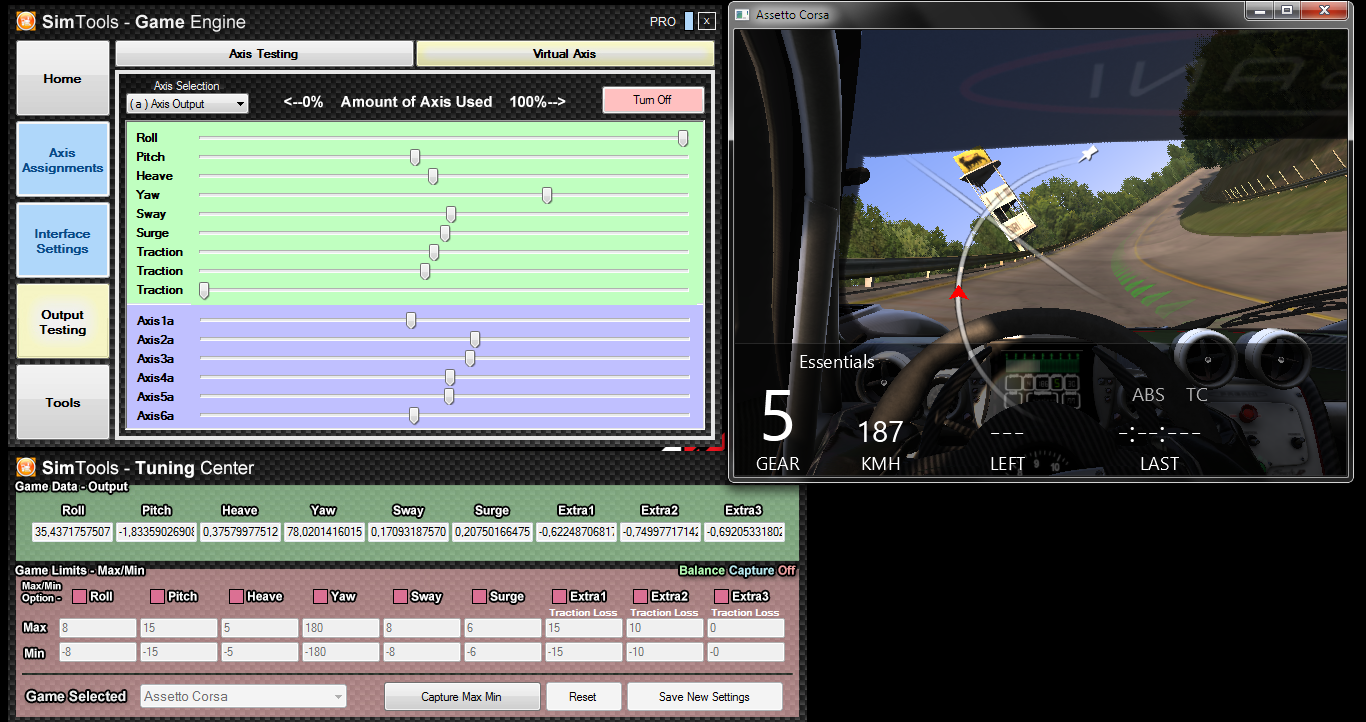Toggle Balance Capture Off indicator
This screenshot has height=722, width=1366.
(737, 571)
